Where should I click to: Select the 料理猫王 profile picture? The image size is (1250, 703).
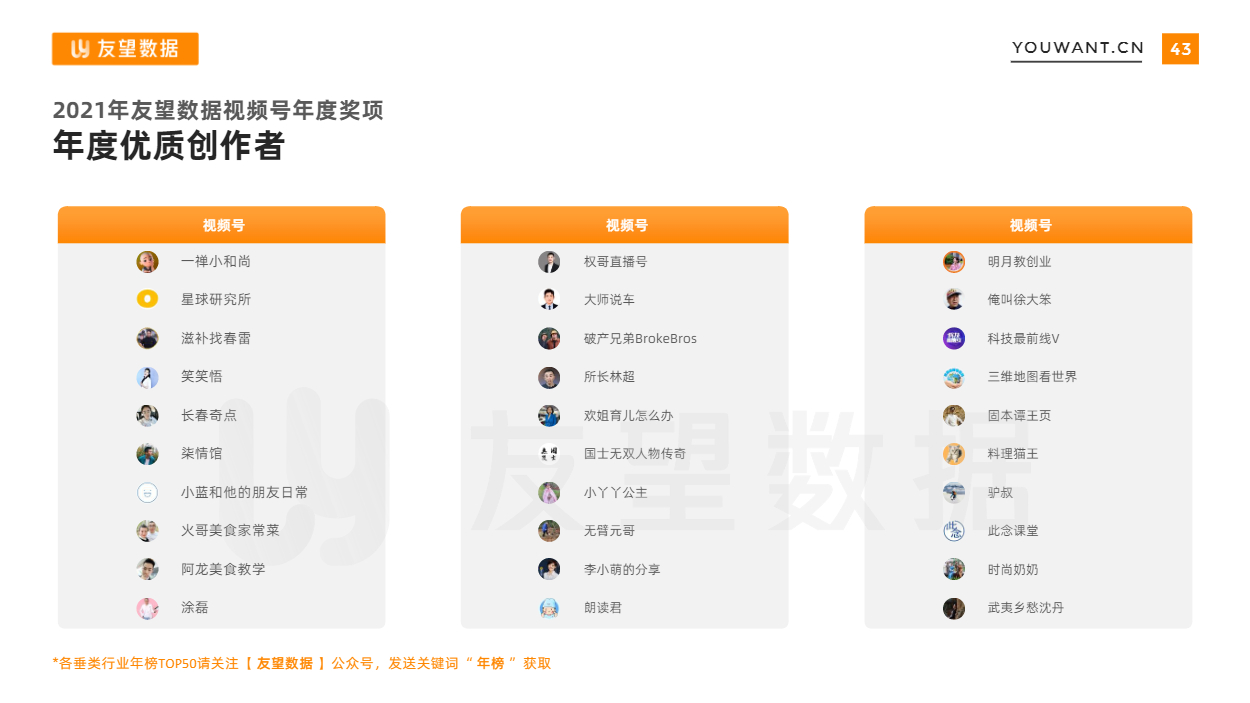(x=954, y=454)
